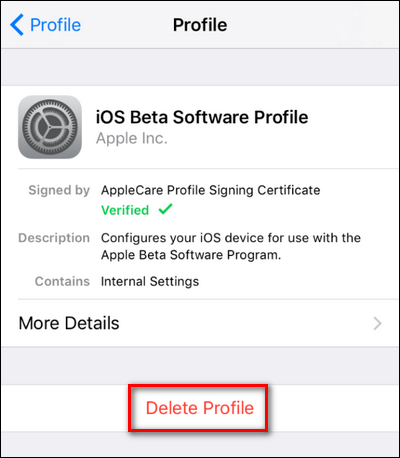The height and width of the screenshot is (458, 400).
Task: Expand More Details using right chevron
Action: (x=377, y=323)
